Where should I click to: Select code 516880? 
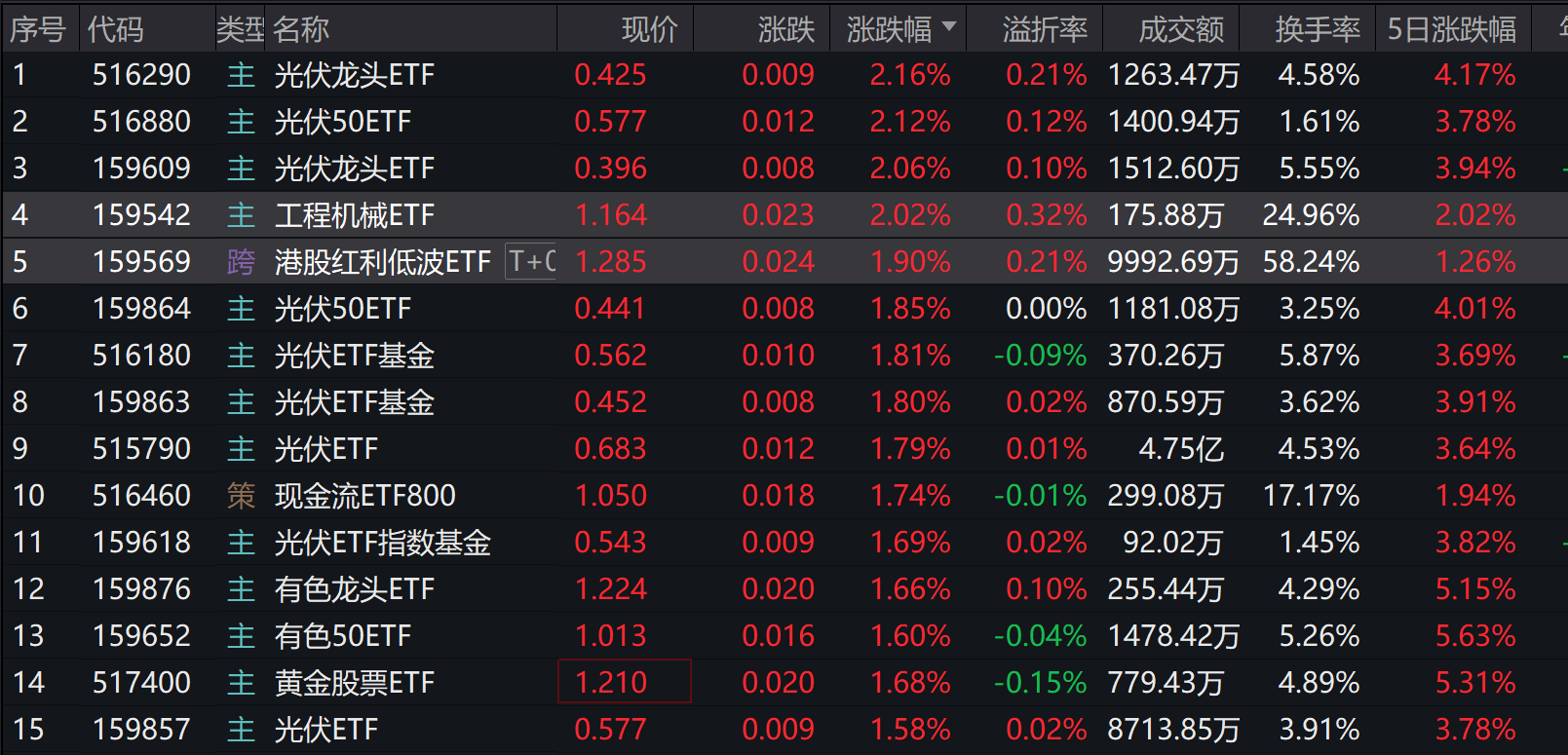pyautogui.click(x=141, y=122)
